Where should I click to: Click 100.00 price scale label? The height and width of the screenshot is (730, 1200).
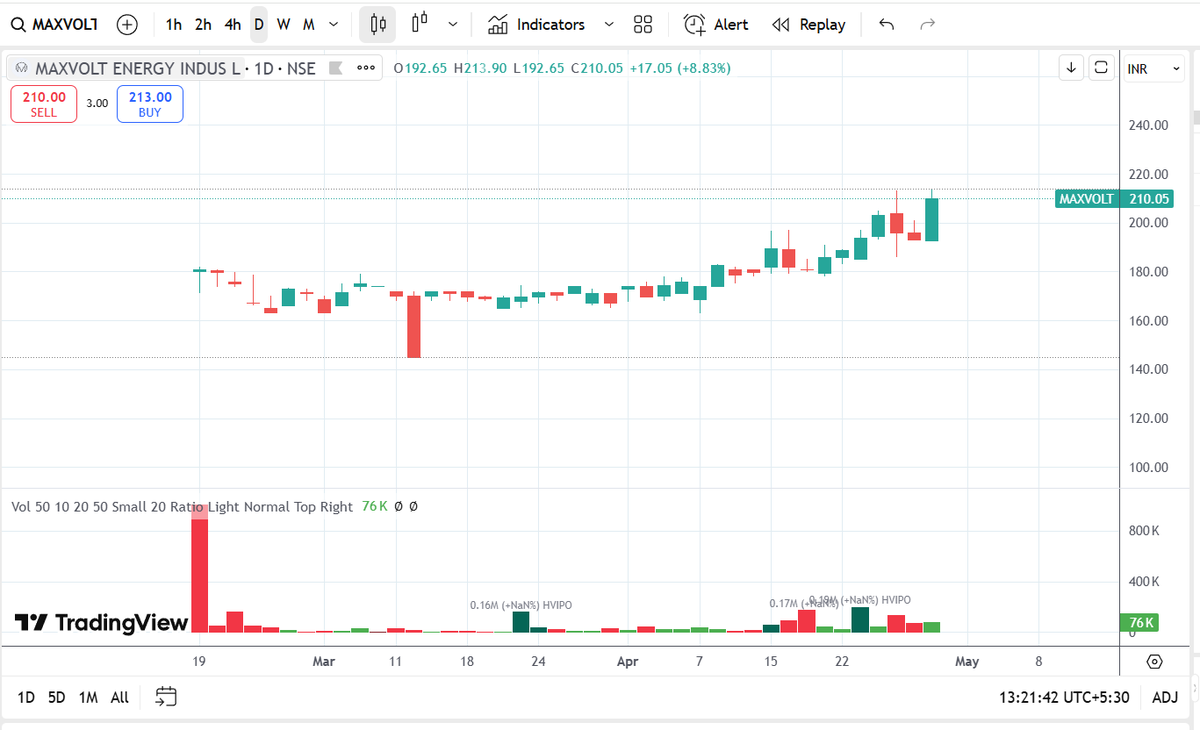point(1148,467)
